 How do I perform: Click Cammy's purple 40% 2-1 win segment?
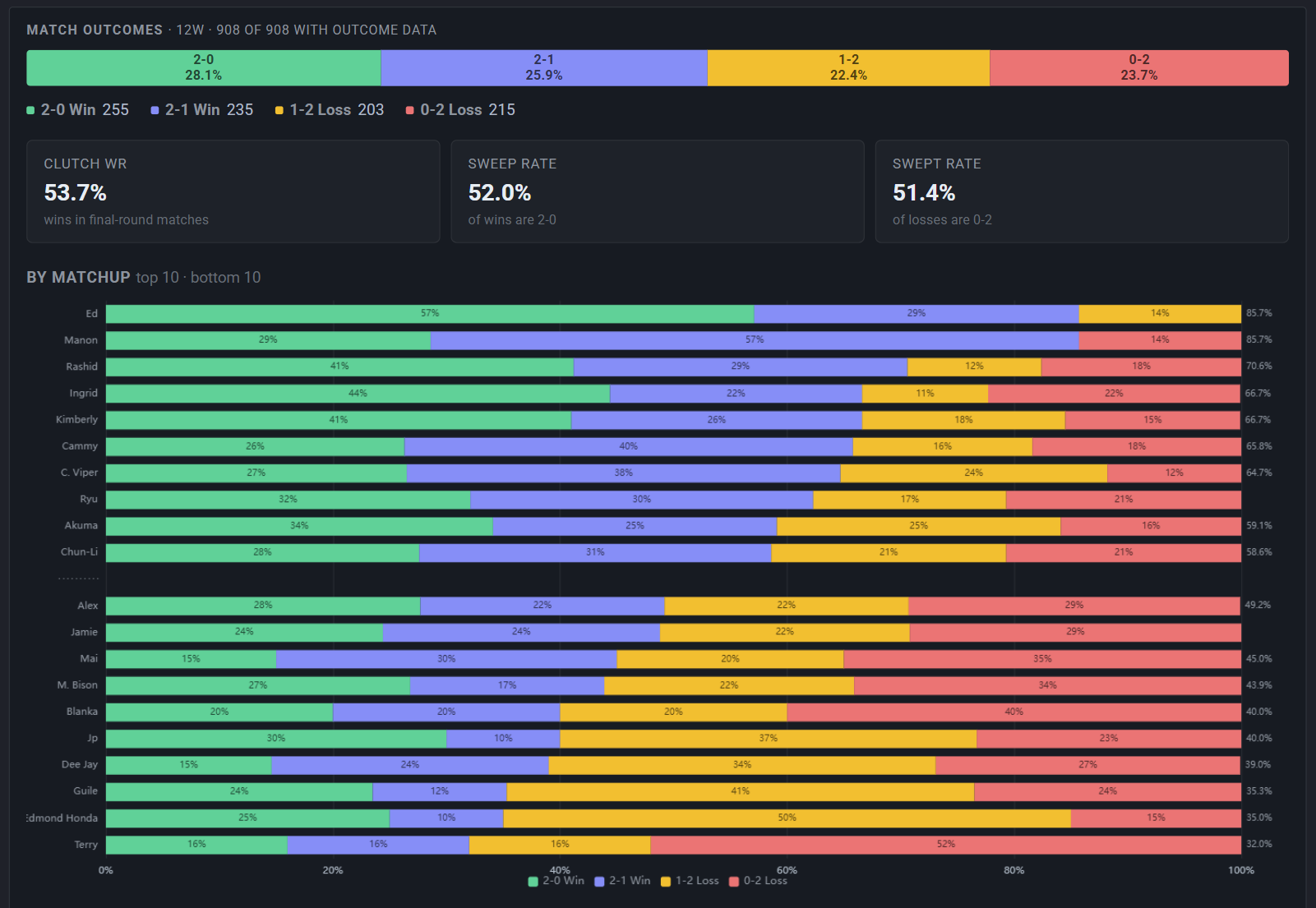pyautogui.click(x=629, y=446)
